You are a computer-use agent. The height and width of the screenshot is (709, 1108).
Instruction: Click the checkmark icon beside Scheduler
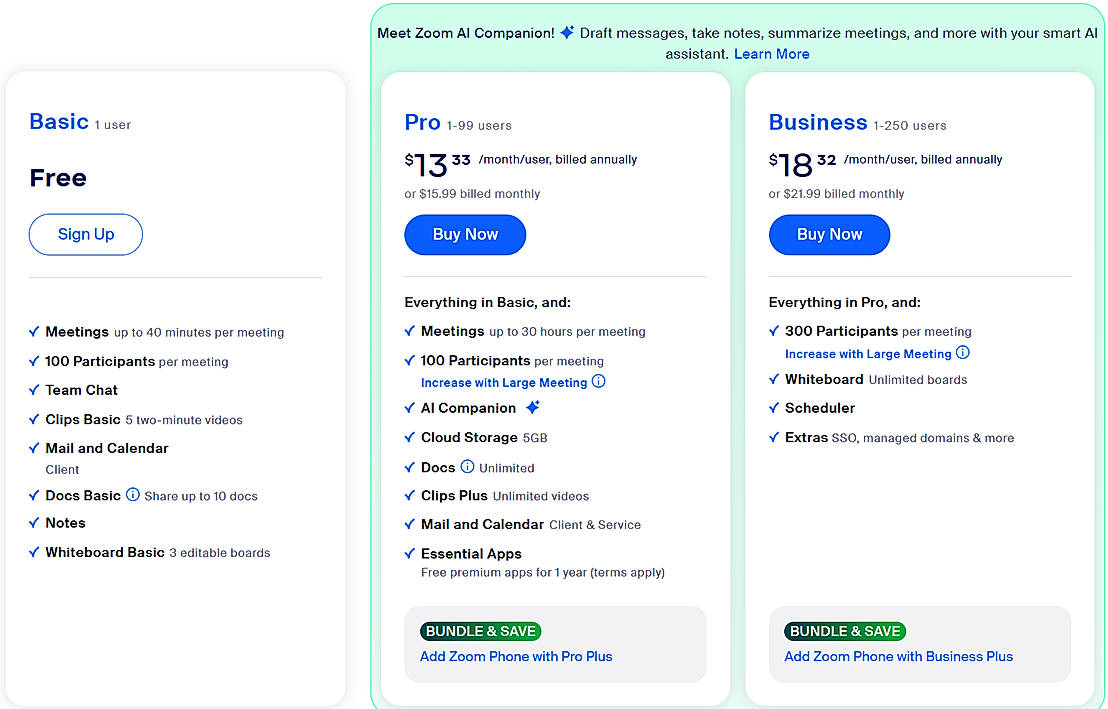coord(774,408)
